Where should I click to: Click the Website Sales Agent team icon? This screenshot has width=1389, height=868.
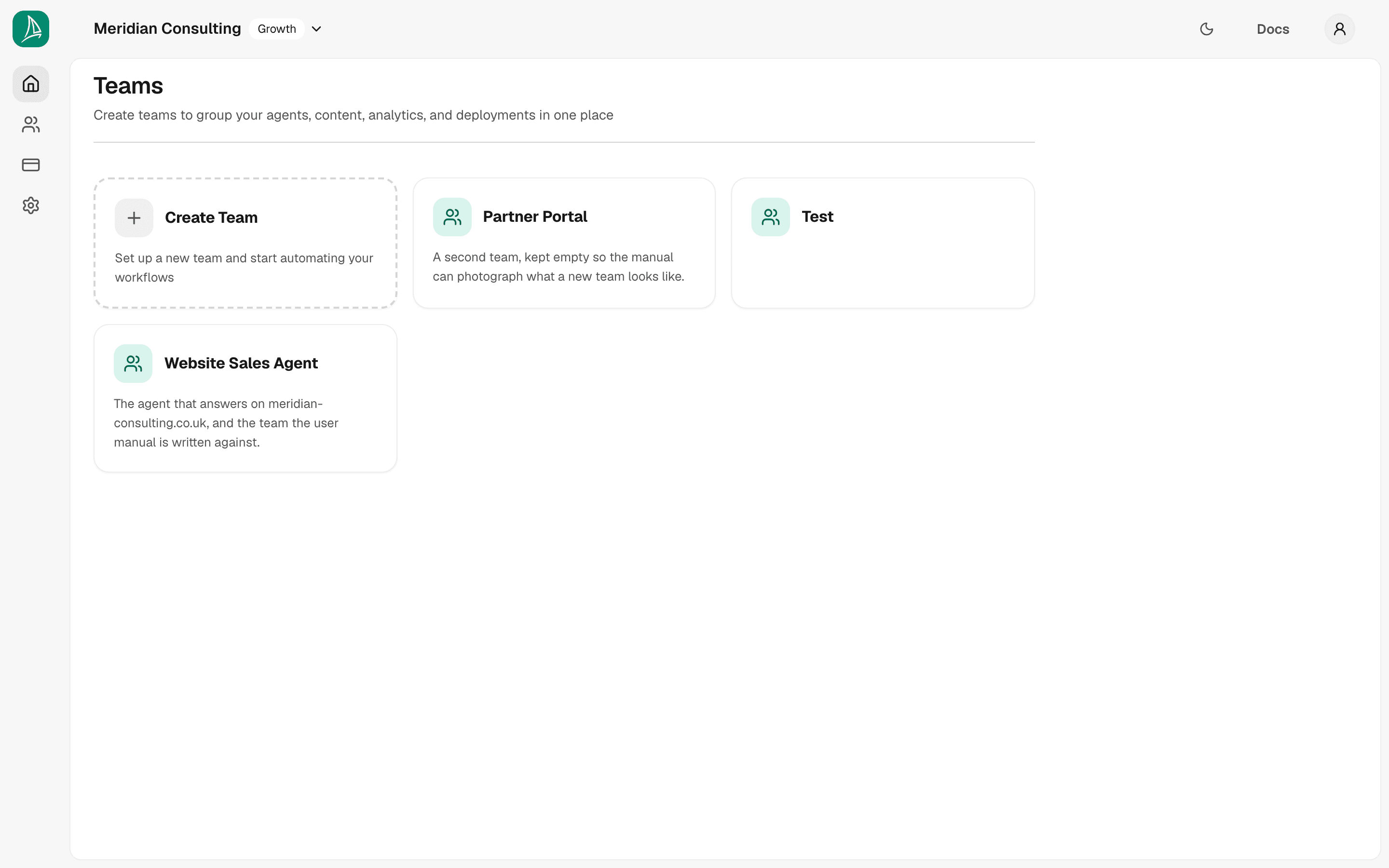[133, 364]
